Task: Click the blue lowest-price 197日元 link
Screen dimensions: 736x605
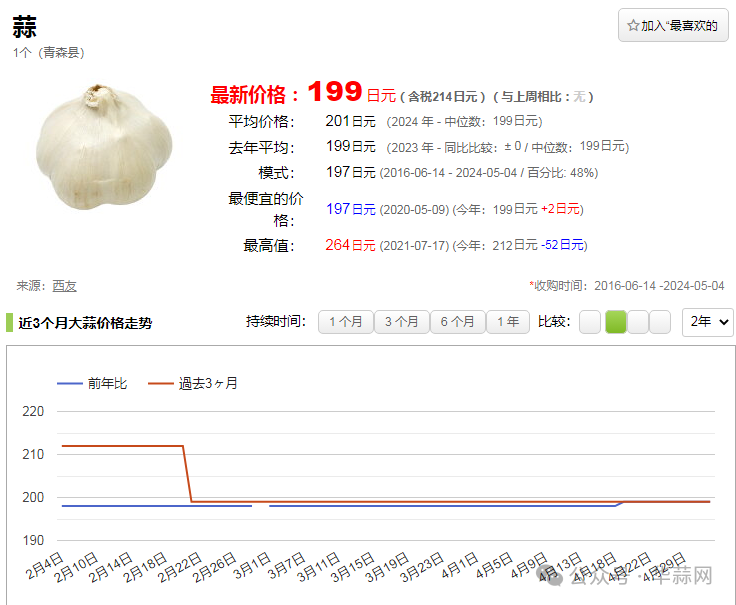Action: [350, 209]
